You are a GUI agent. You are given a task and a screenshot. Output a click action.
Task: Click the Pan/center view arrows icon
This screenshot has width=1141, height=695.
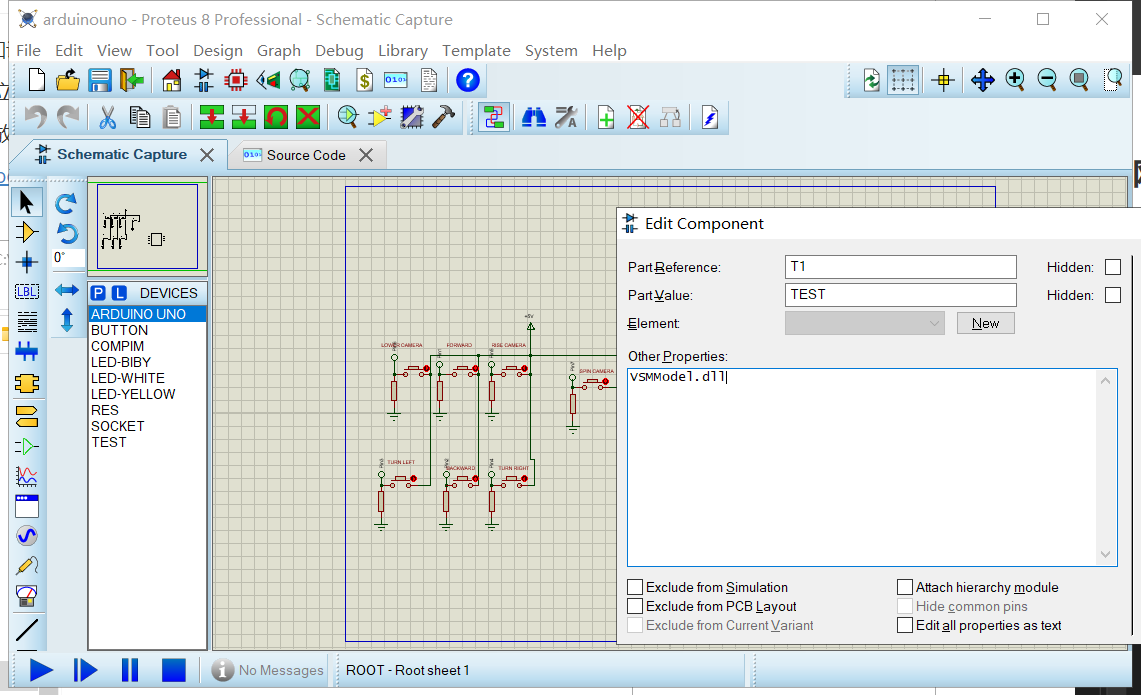coord(982,80)
